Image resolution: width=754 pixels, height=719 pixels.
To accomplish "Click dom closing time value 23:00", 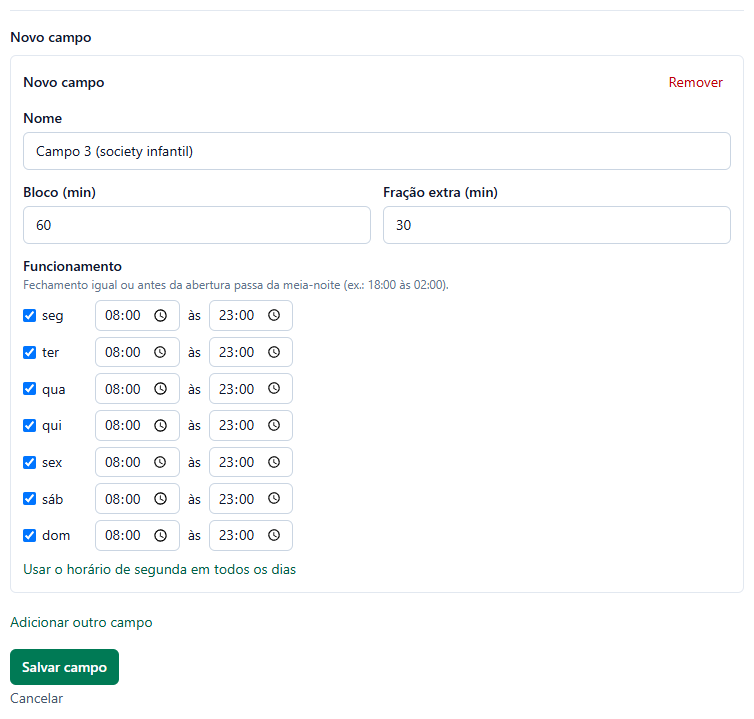I will 236,536.
